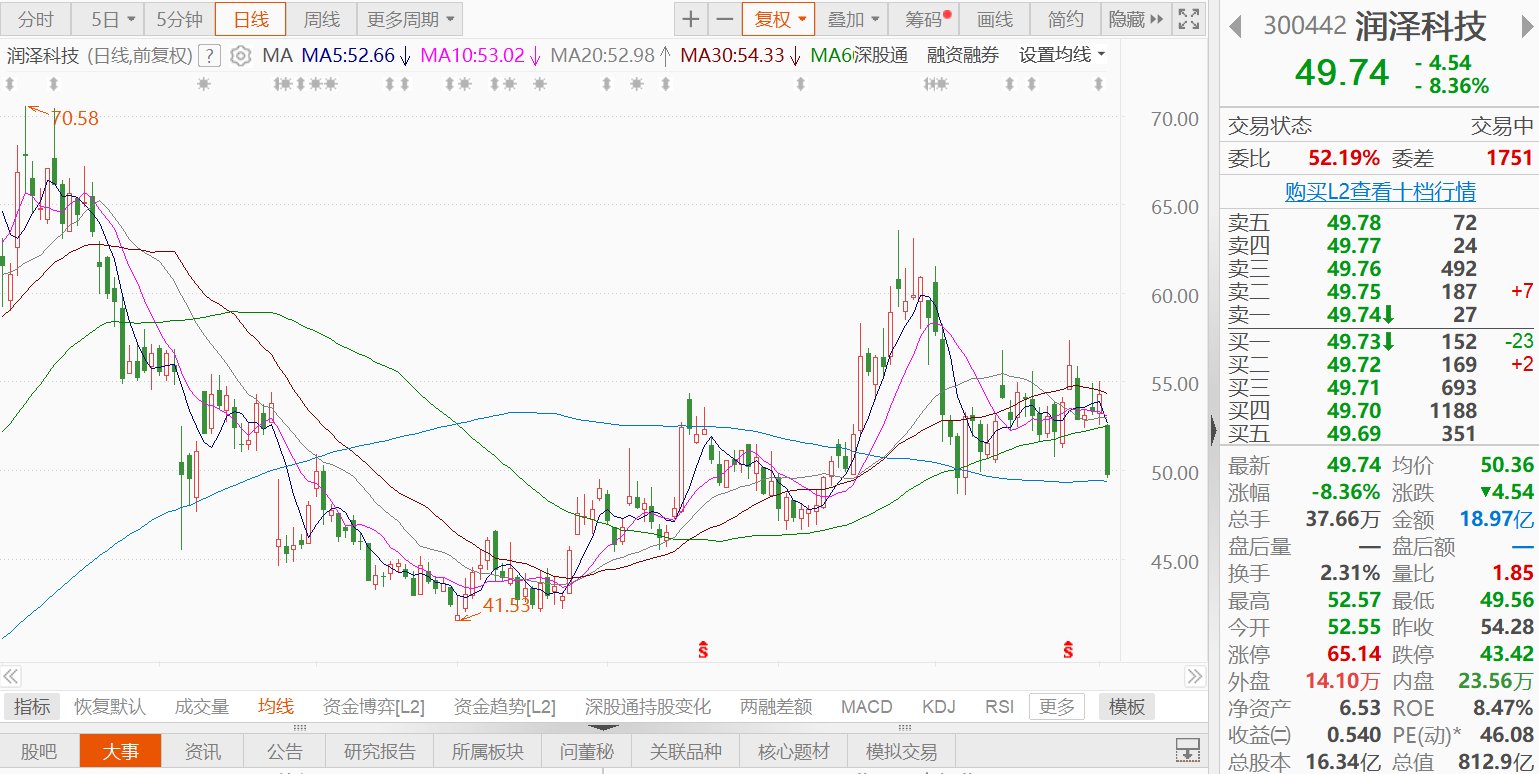
Task: Enter fullscreen chart mode
Action: tap(1187, 19)
